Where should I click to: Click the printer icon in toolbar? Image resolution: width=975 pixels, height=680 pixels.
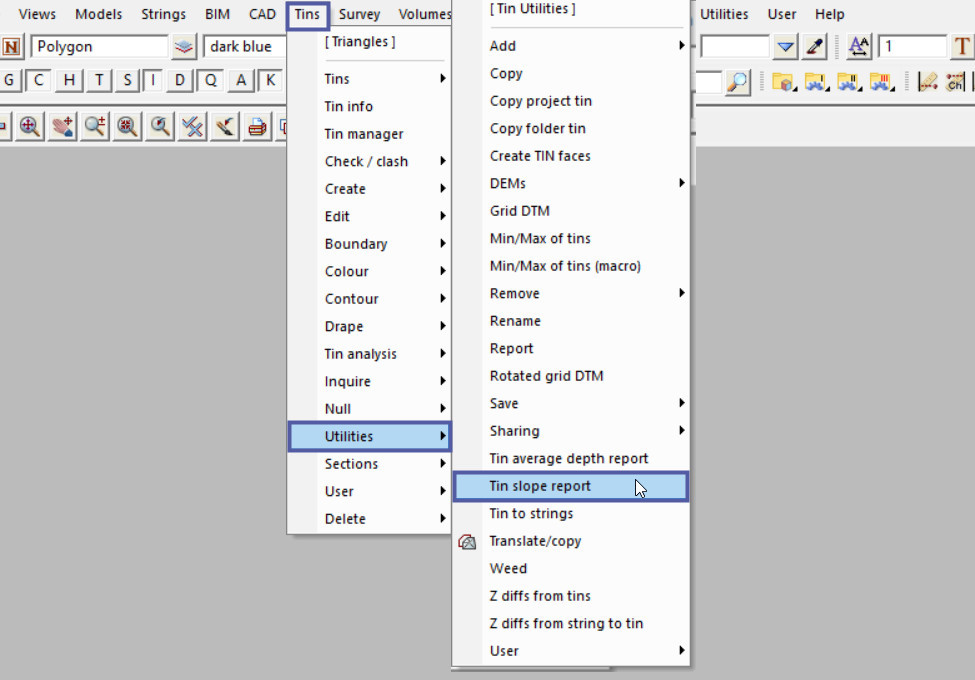click(257, 126)
